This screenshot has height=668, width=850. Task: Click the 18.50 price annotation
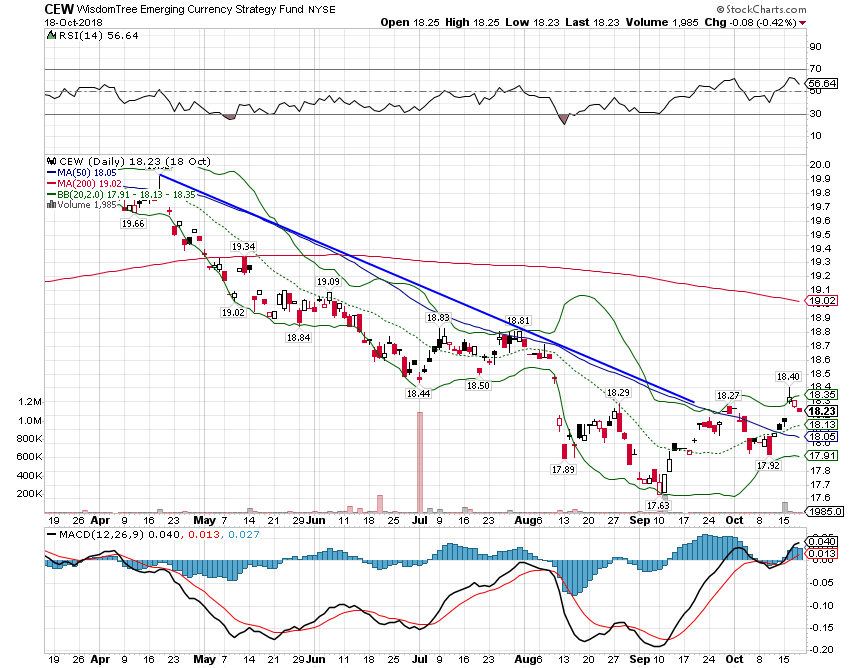pos(478,386)
